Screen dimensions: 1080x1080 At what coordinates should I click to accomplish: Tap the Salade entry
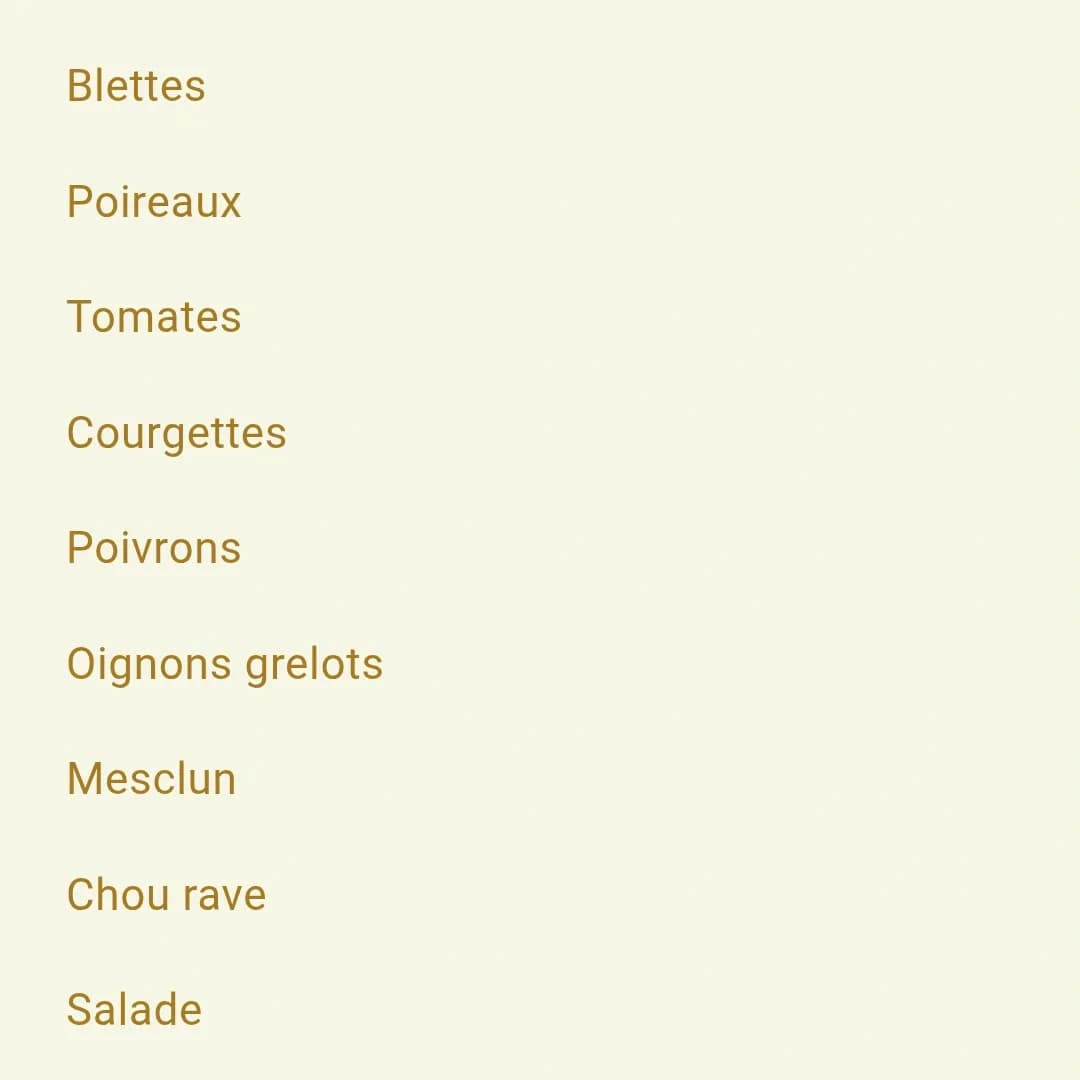[134, 1010]
